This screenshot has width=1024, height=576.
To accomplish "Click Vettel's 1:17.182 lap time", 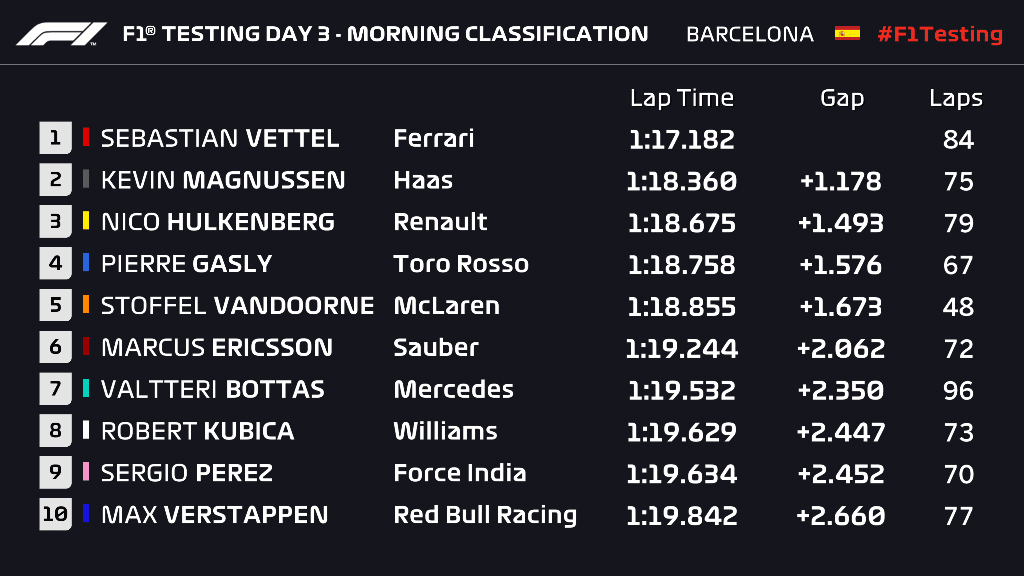I will coord(681,139).
